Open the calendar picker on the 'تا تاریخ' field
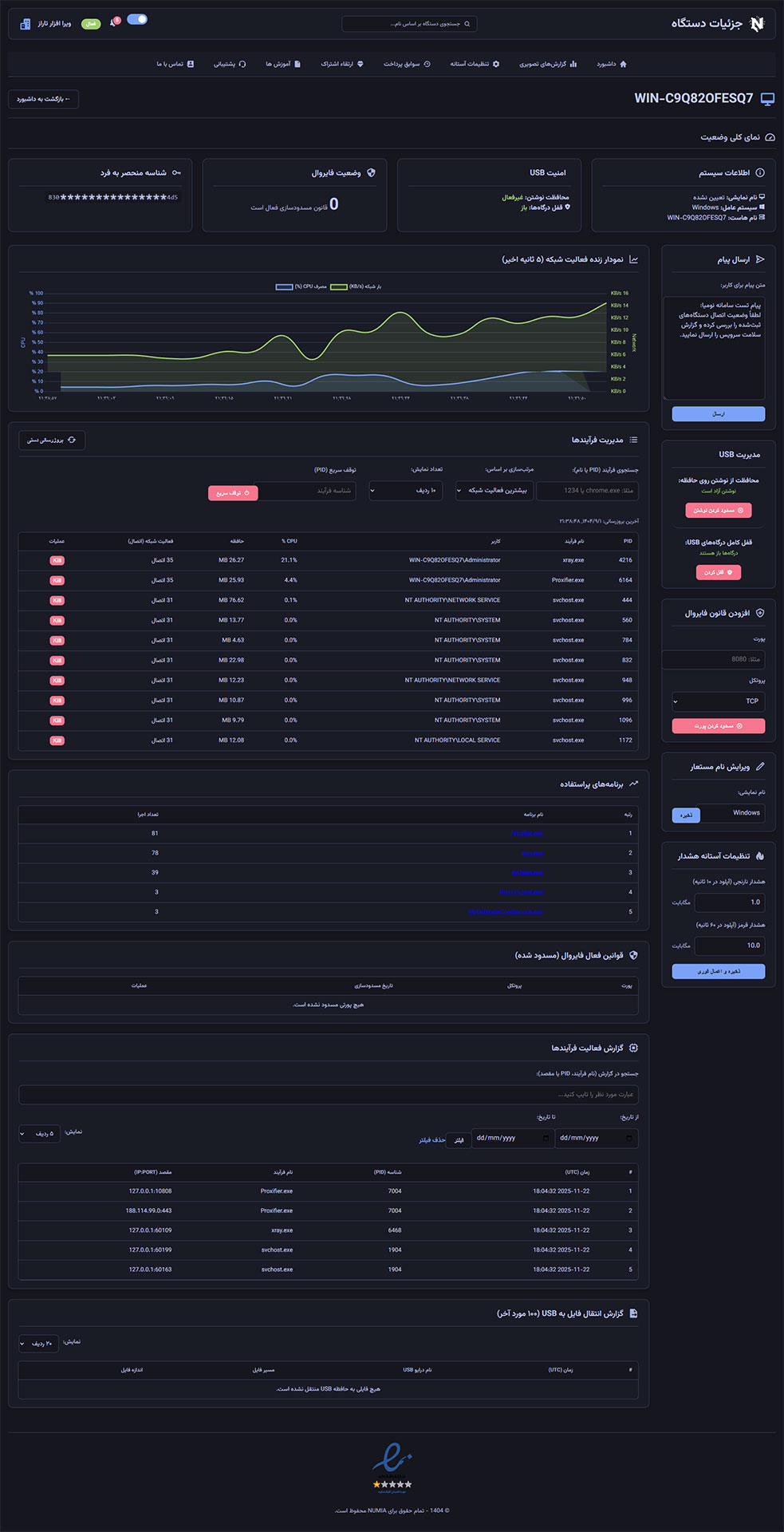 546,1138
